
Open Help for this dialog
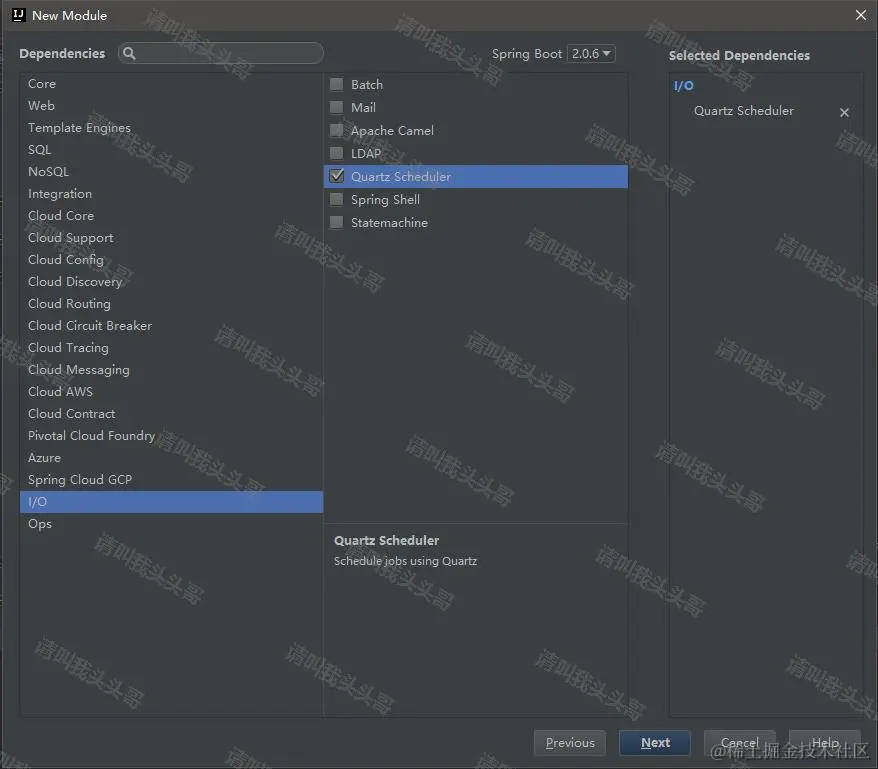(x=825, y=743)
